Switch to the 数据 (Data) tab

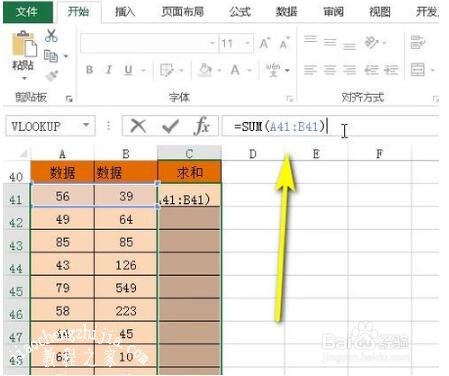286,12
